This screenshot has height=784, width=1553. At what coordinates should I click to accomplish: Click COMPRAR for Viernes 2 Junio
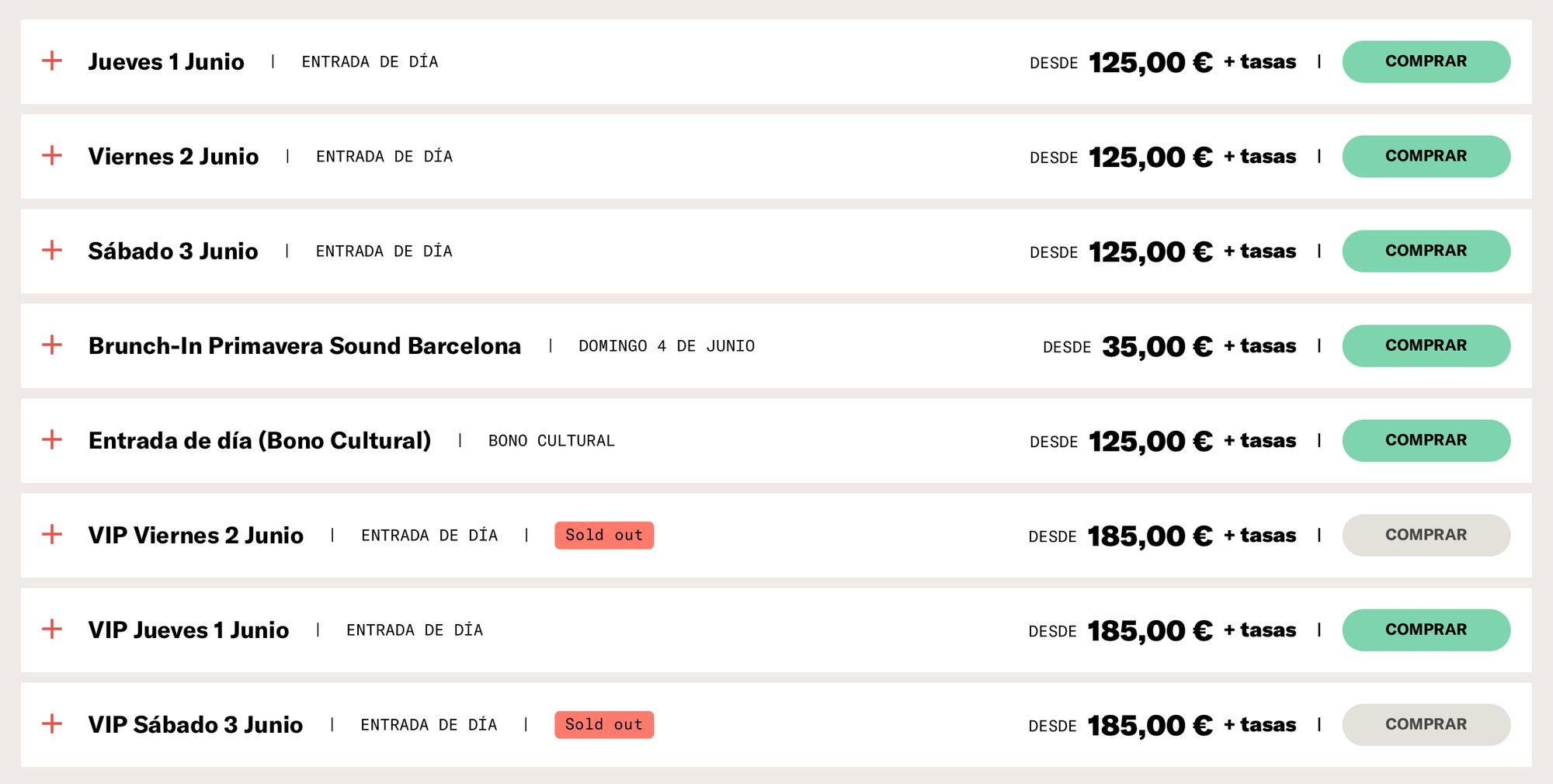1426,156
